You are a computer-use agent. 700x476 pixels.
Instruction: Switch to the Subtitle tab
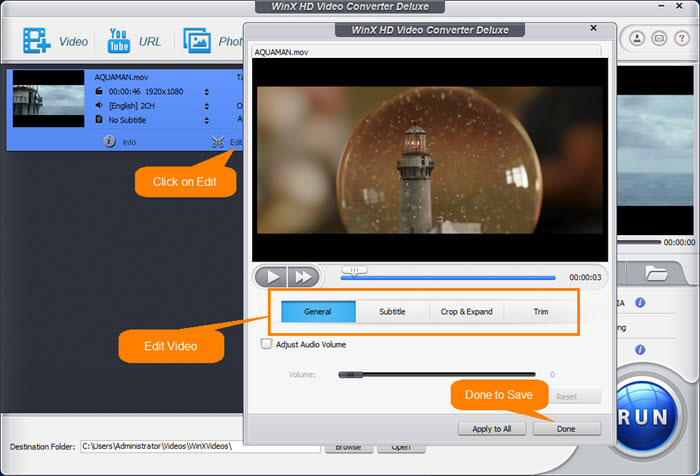pyautogui.click(x=392, y=312)
